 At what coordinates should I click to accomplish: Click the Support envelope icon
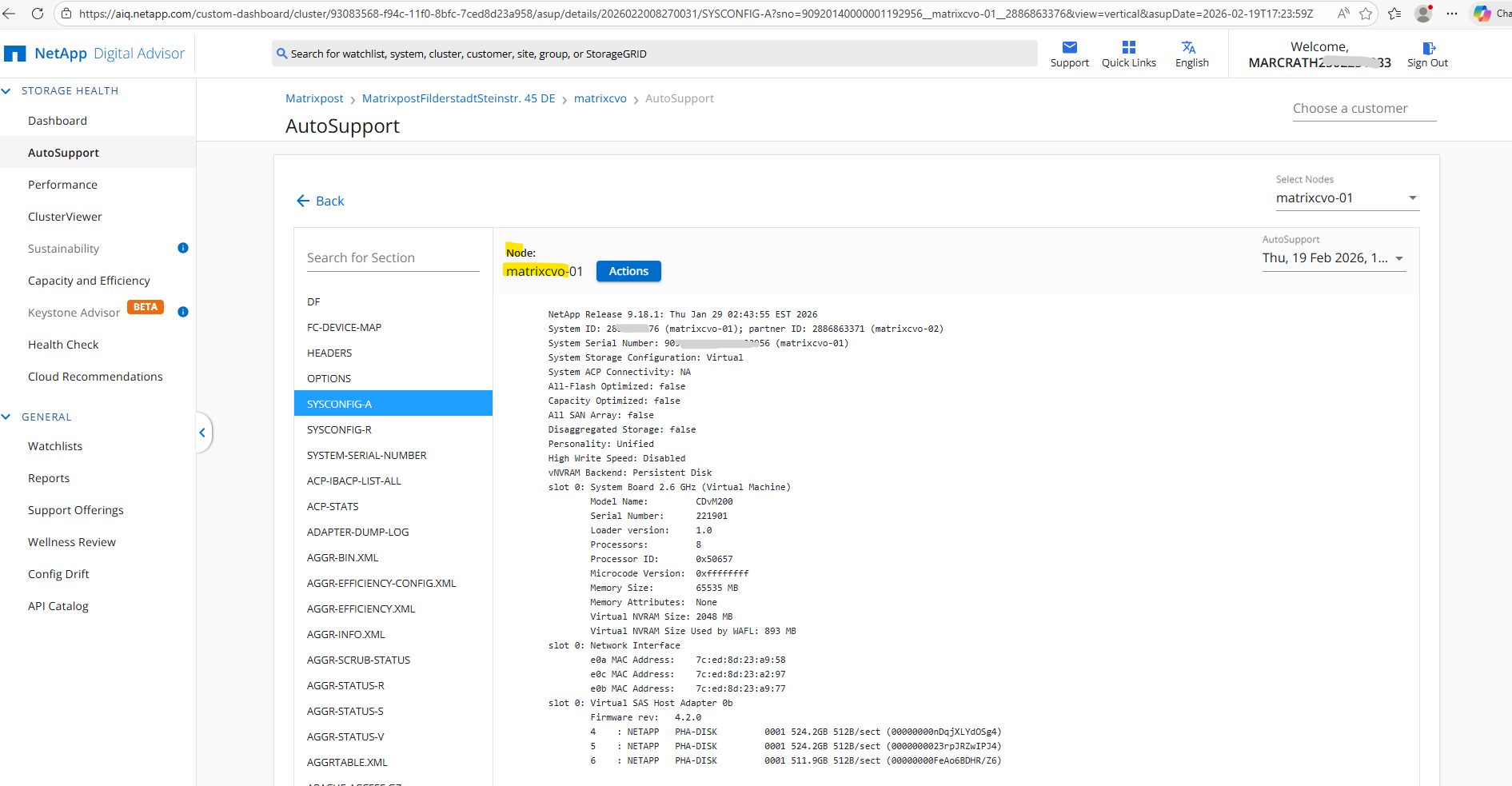click(1069, 47)
